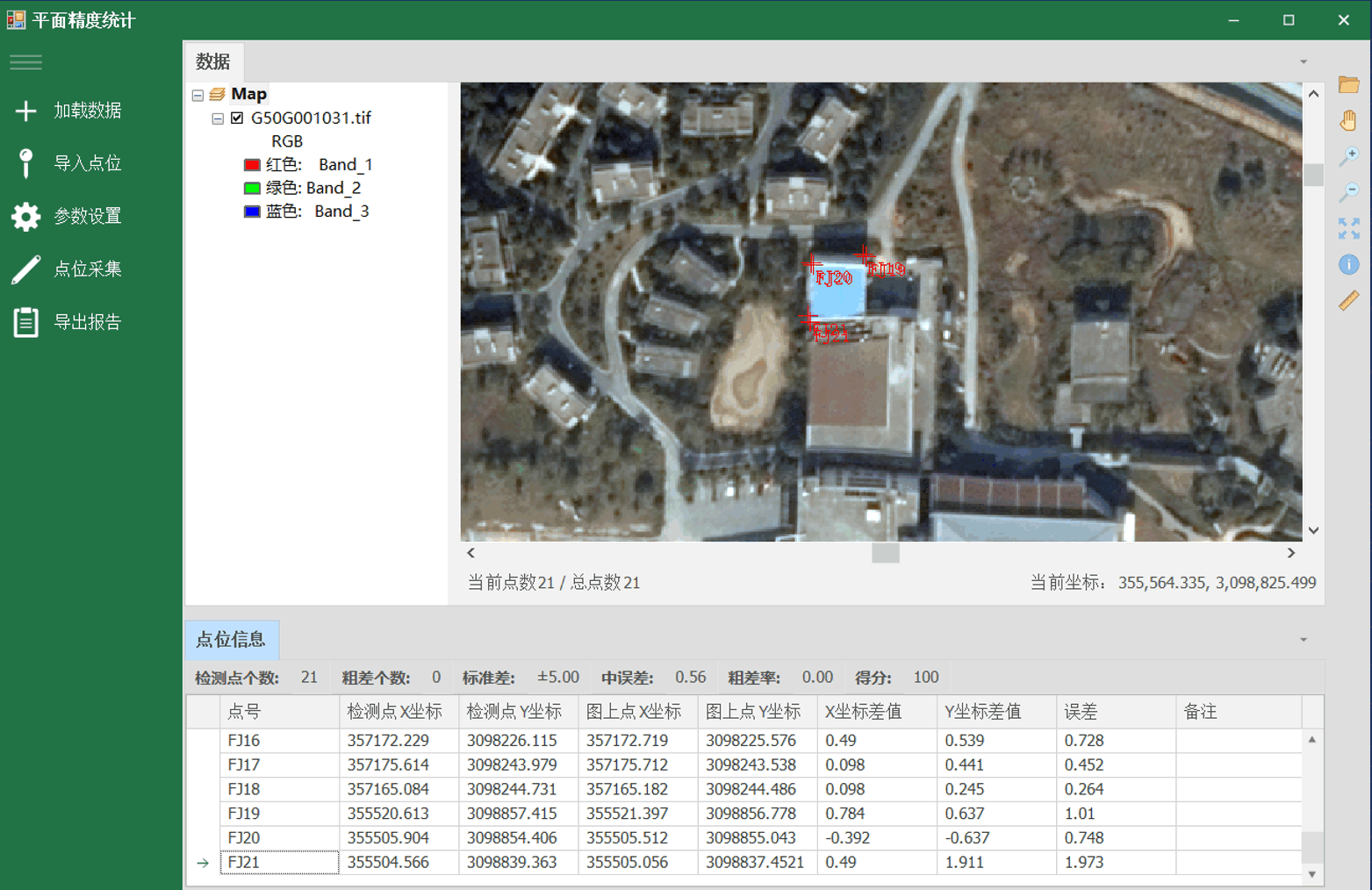Image resolution: width=1372 pixels, height=890 pixels.
Task: Switch to the 点位信息 tab
Action: tap(232, 639)
